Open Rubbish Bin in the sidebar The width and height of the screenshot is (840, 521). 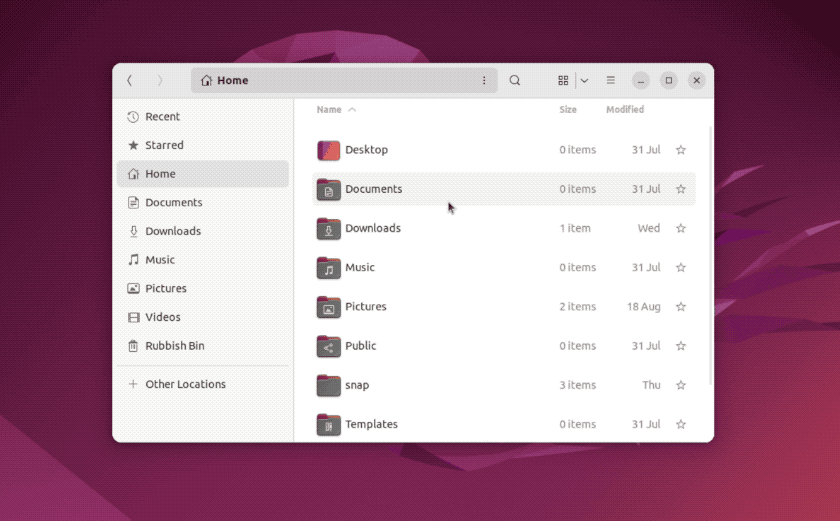[x=202, y=345]
